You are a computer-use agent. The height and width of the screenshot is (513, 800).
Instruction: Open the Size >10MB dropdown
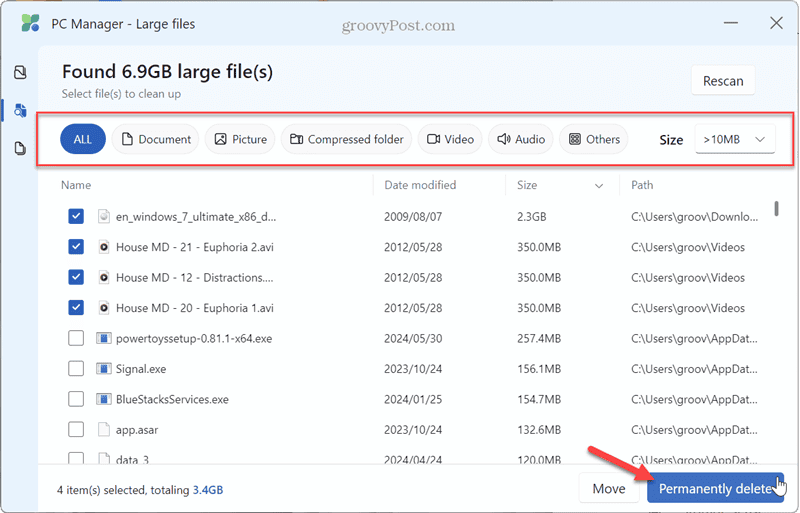coord(735,139)
